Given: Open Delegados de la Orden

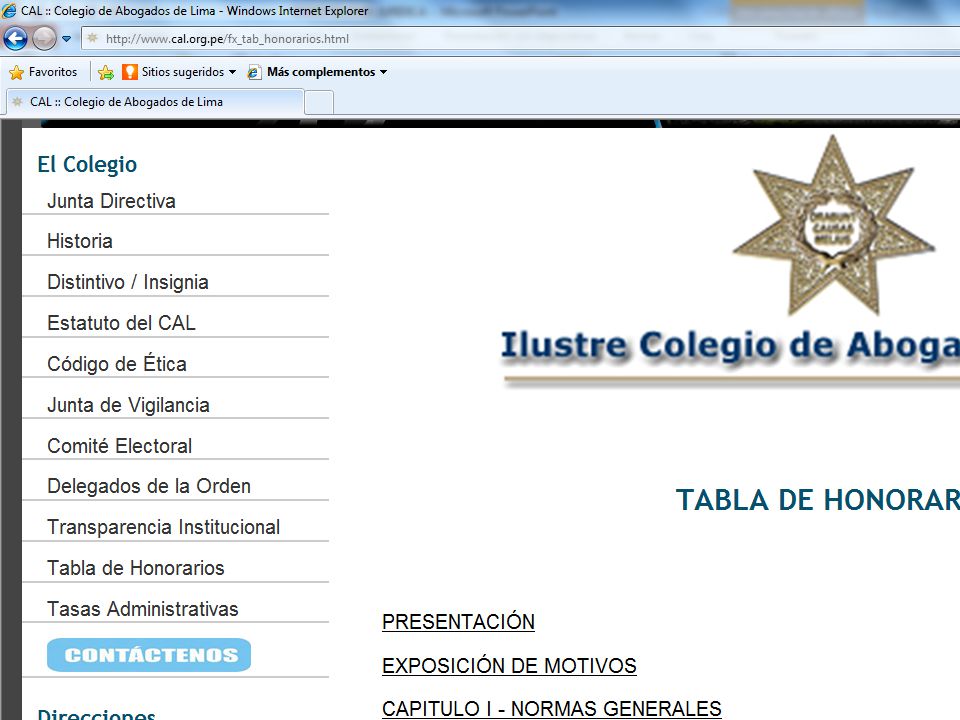Looking at the screenshot, I should [x=149, y=486].
